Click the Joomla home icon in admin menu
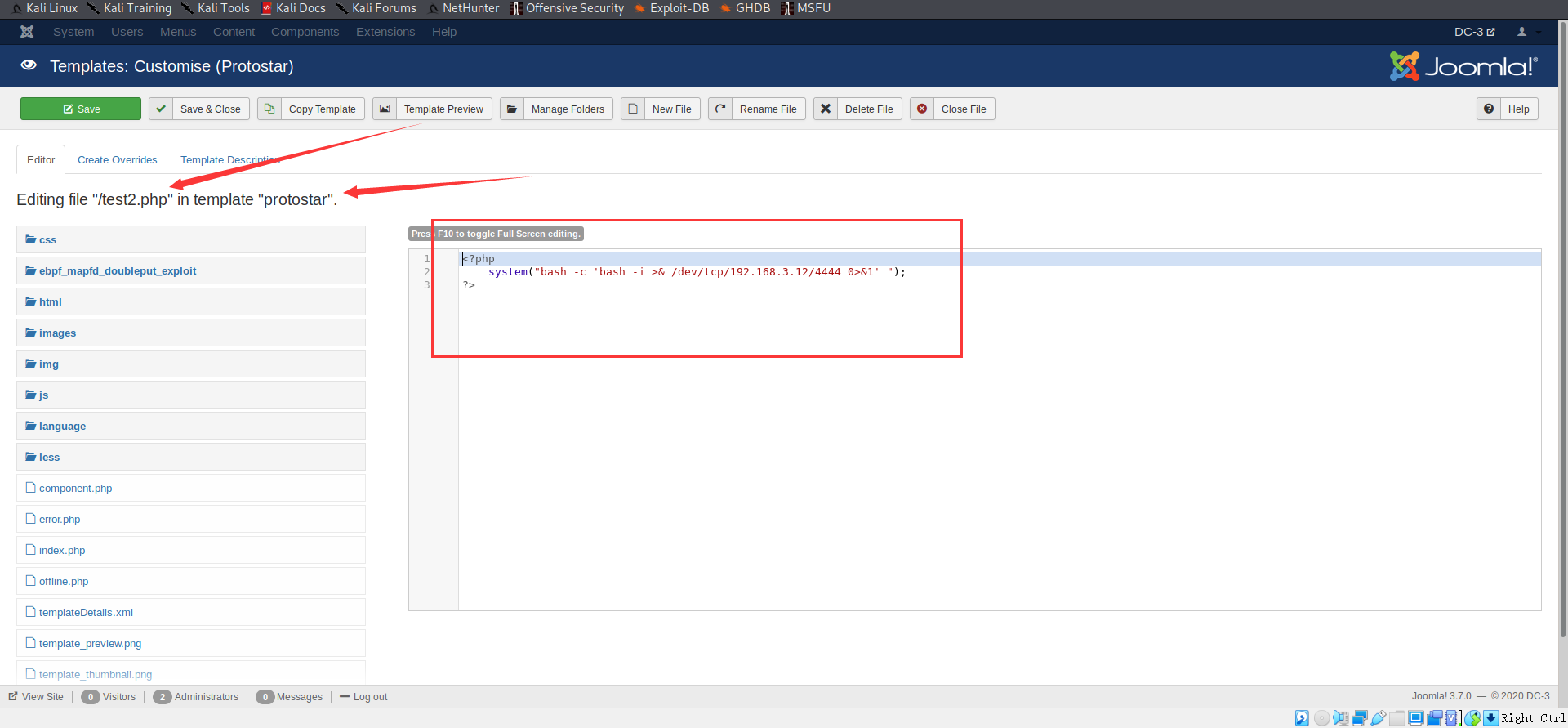Screen dimensions: 1568x728 (x=27, y=32)
